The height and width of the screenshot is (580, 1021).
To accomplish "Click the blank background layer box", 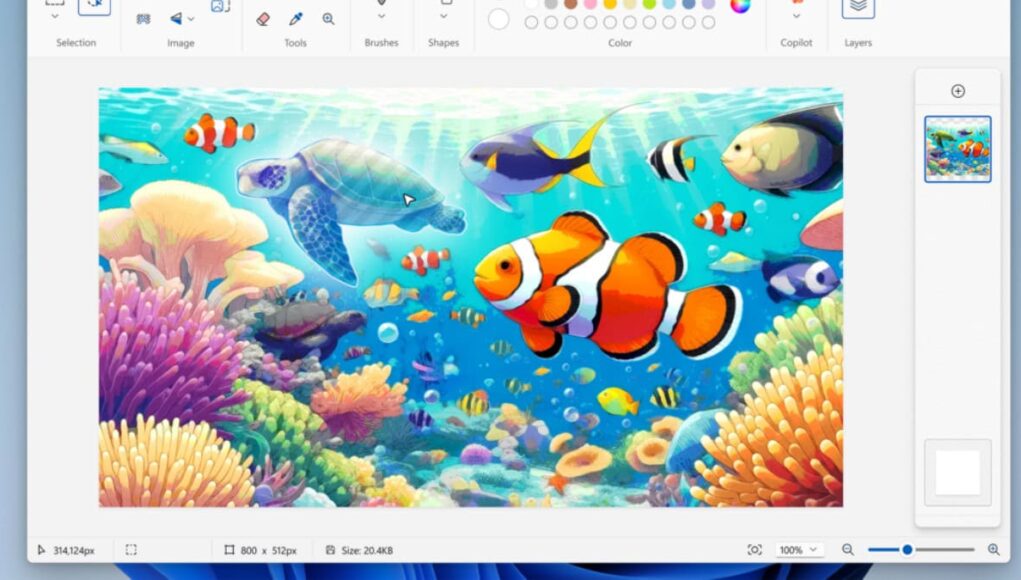I will [x=957, y=472].
